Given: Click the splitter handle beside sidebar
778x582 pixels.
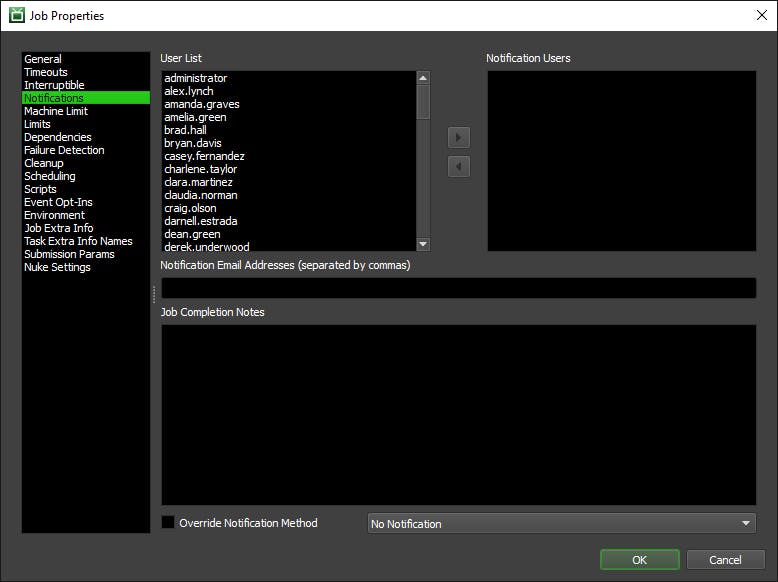Looking at the screenshot, I should coord(154,294).
